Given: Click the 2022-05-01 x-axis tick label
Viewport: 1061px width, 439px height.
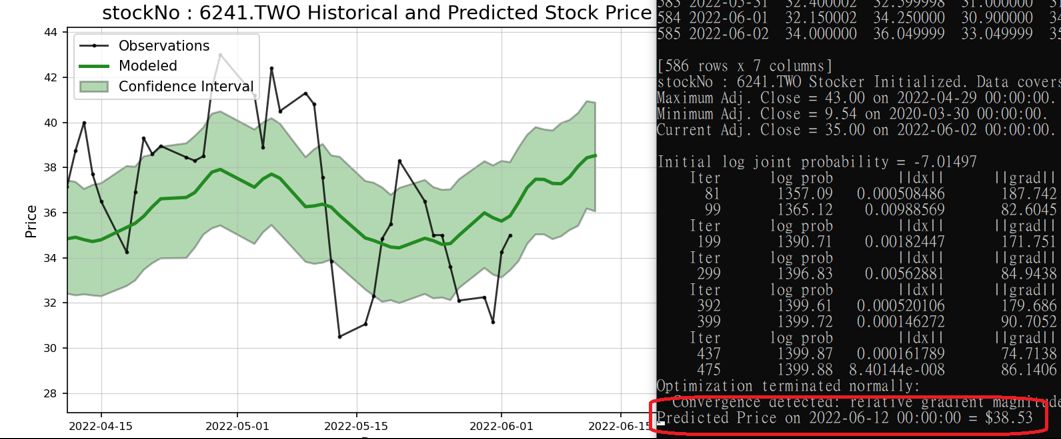Looking at the screenshot, I should coord(238,427).
